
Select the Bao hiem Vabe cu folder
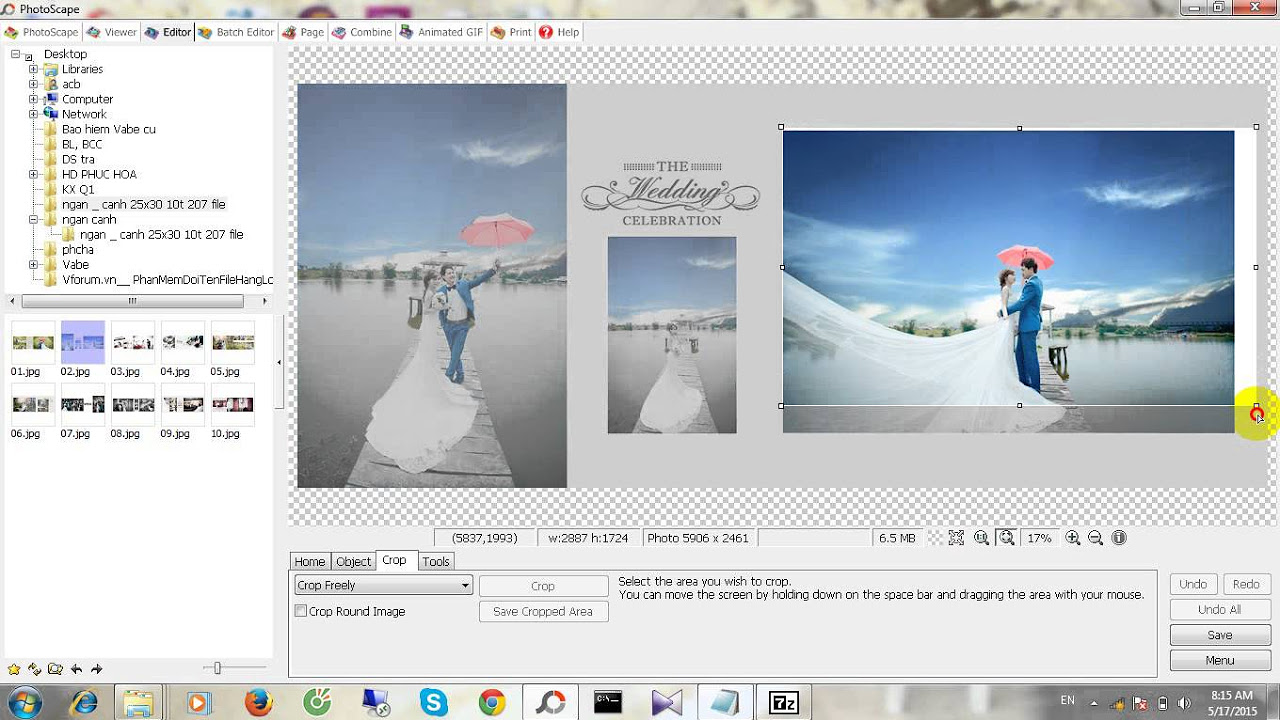108,129
